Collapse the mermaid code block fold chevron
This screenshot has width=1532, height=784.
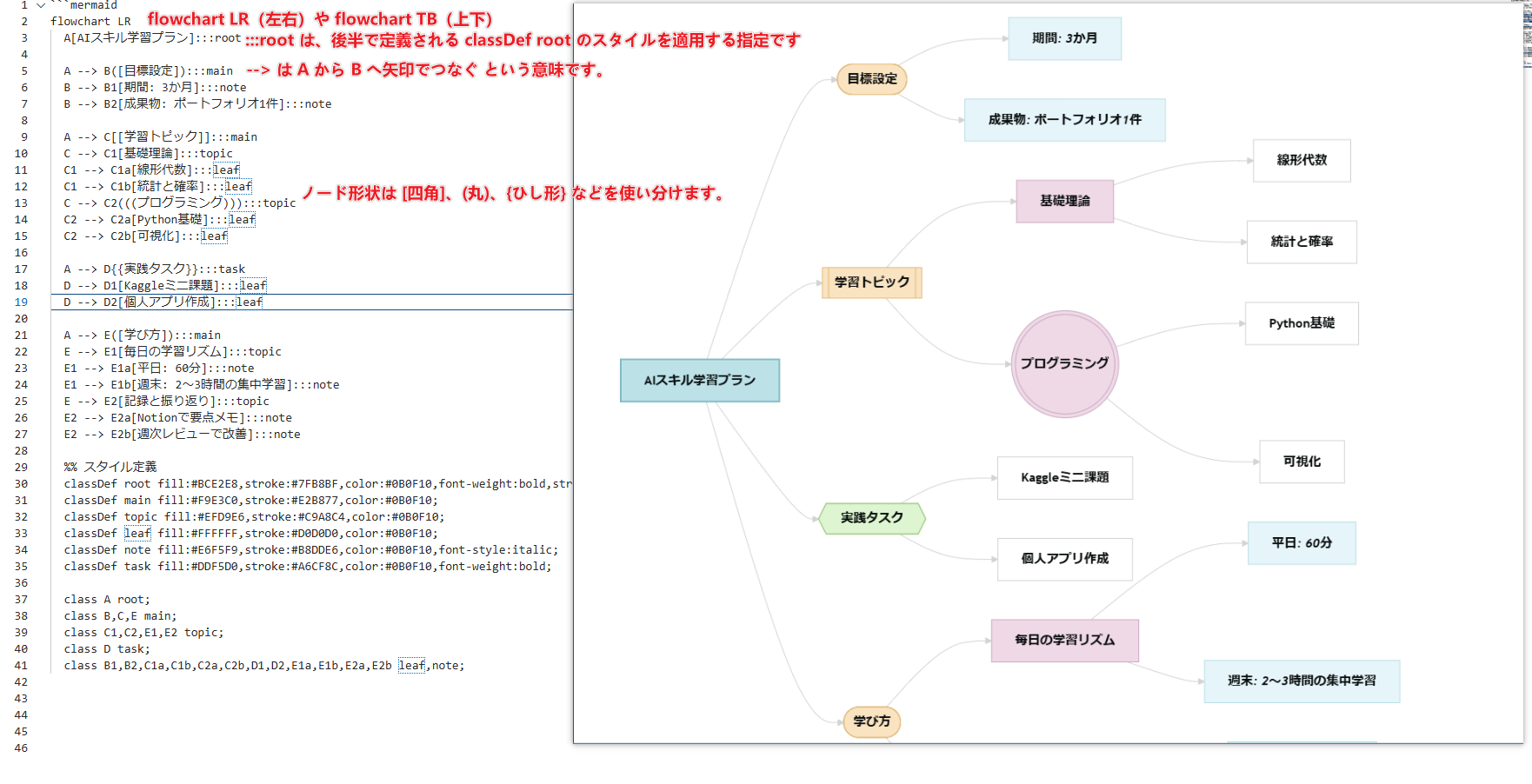40,5
